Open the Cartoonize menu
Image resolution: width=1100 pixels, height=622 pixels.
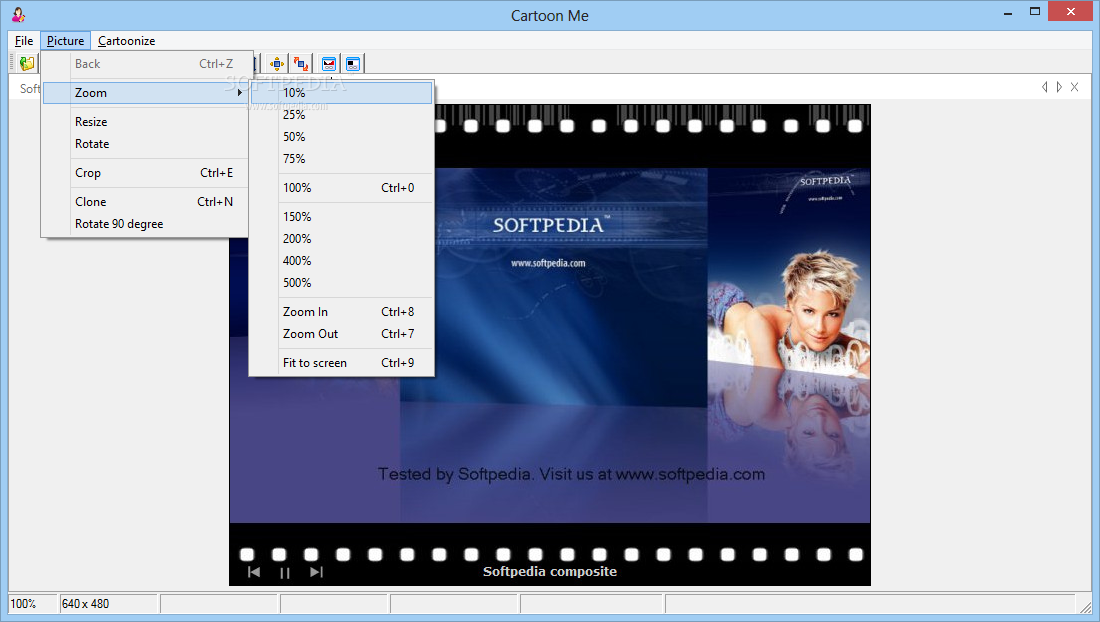pos(126,41)
